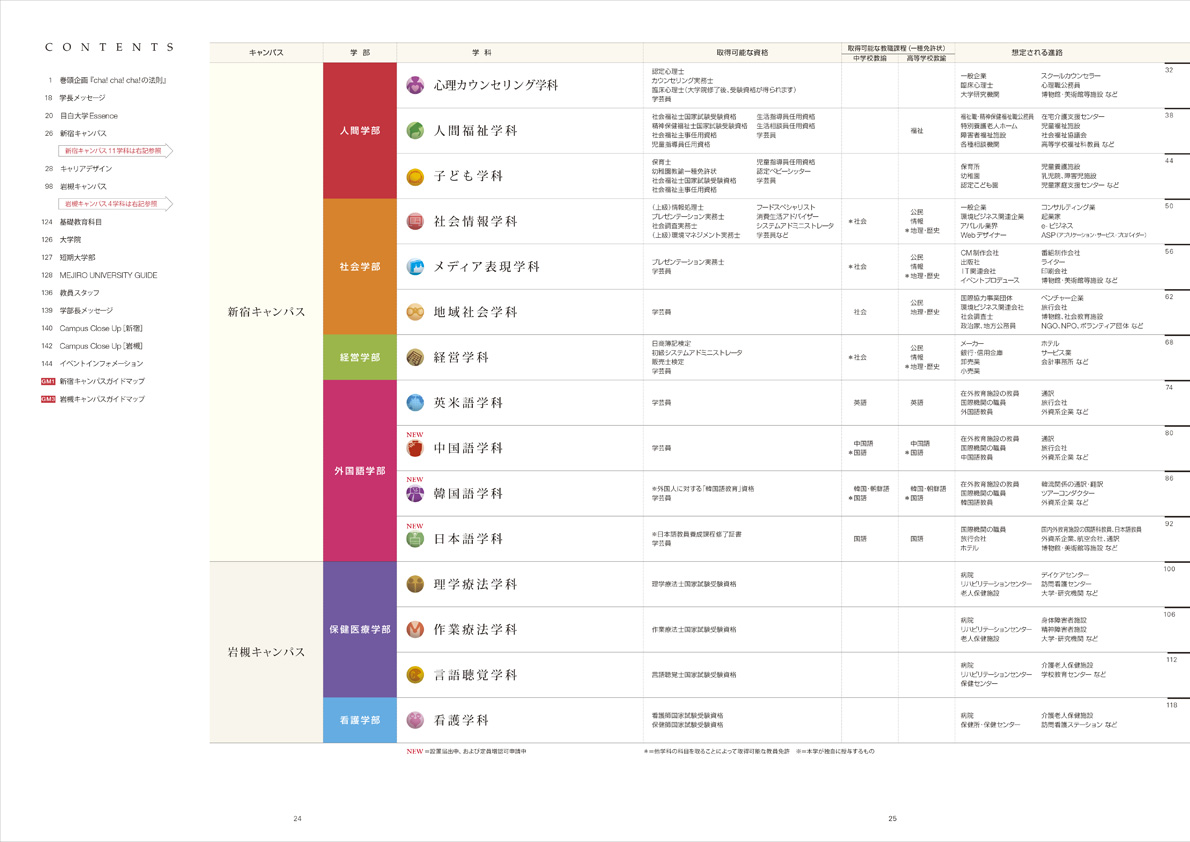Click the 岩槻キャンパス campus cell in table

coord(266,652)
